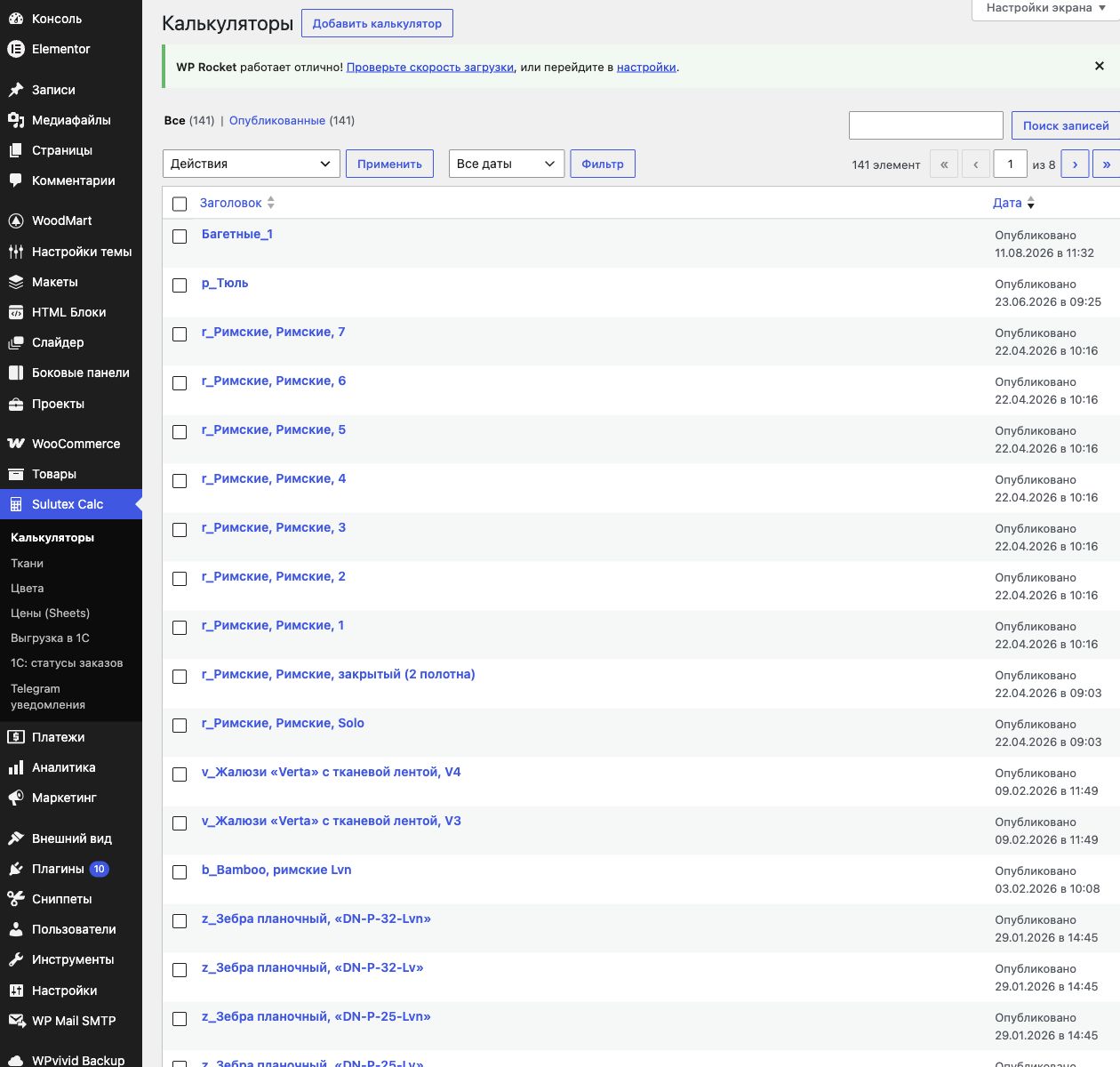Select the p_Тюль row checkbox

[180, 285]
